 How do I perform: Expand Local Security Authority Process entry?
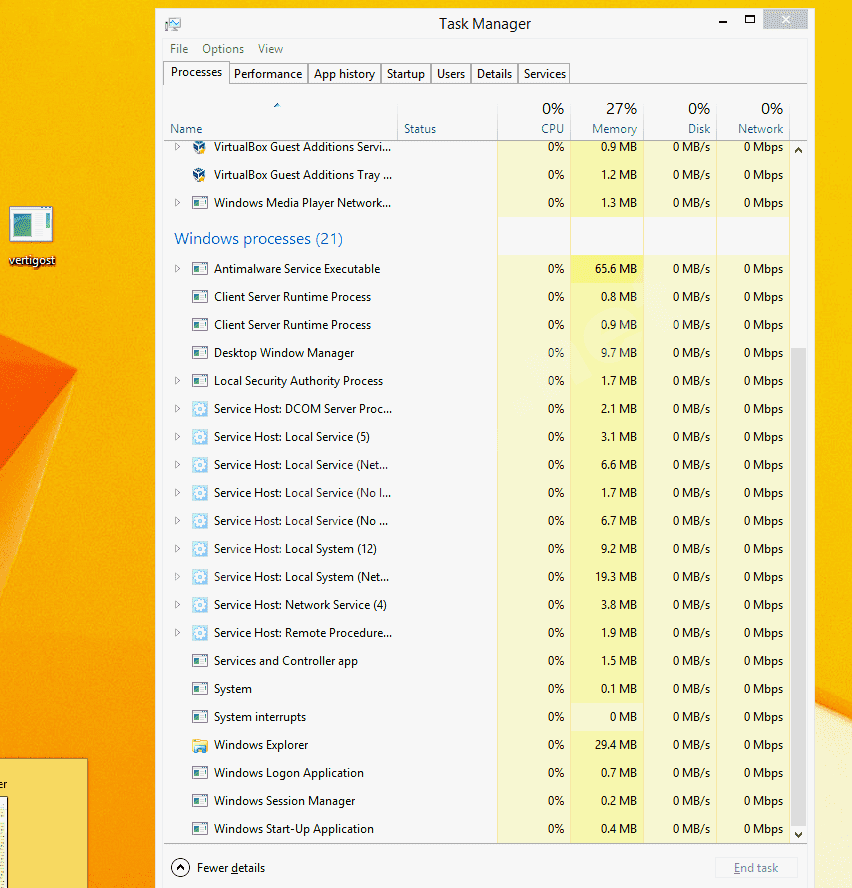[x=178, y=381]
